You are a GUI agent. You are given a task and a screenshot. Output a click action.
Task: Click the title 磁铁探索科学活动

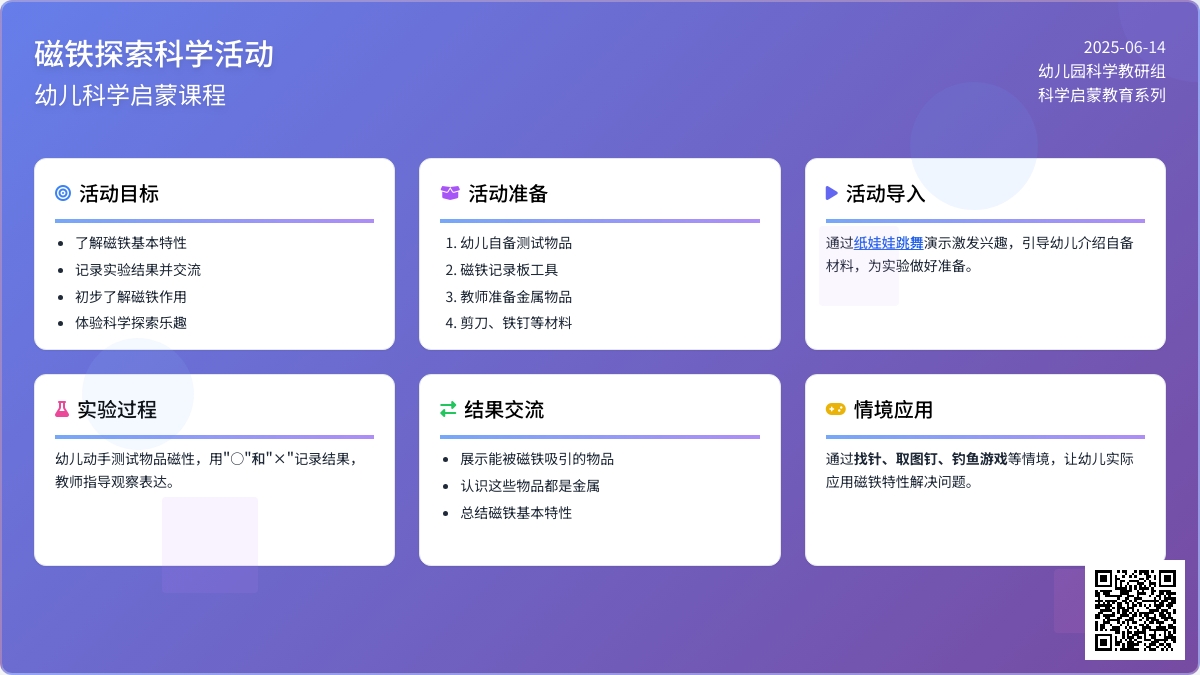coord(154,53)
